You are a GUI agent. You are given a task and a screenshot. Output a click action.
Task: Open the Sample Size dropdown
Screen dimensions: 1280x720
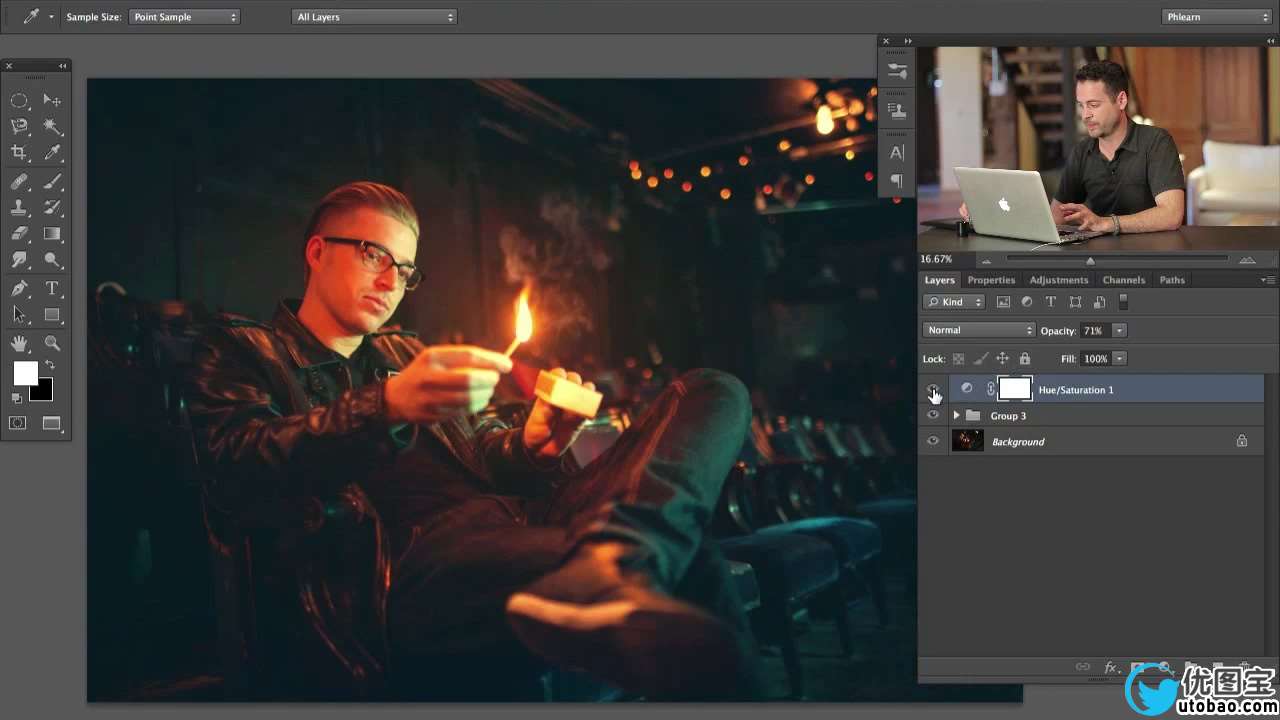point(184,17)
